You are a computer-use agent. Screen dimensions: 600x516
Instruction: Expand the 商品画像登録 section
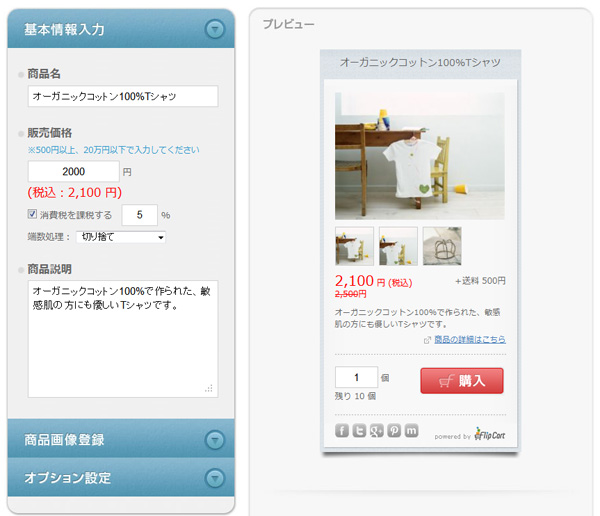click(215, 440)
